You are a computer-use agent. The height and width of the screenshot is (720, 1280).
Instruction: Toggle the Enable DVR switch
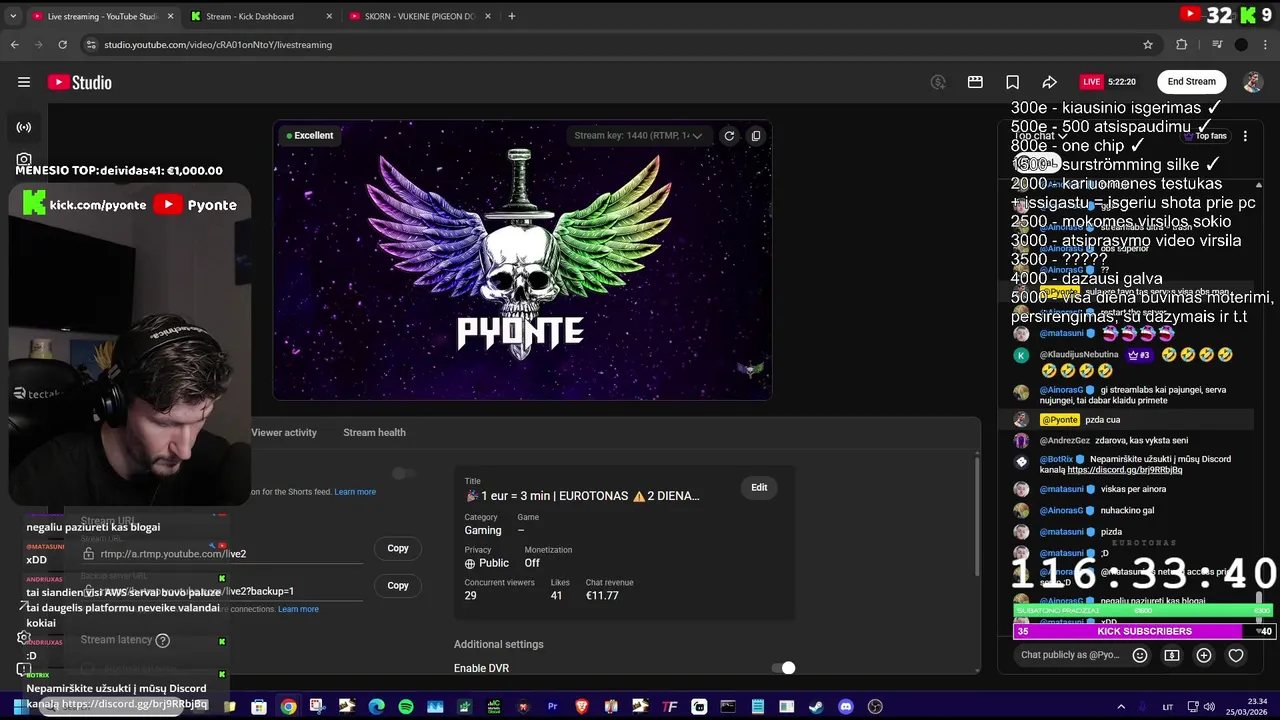tap(783, 668)
